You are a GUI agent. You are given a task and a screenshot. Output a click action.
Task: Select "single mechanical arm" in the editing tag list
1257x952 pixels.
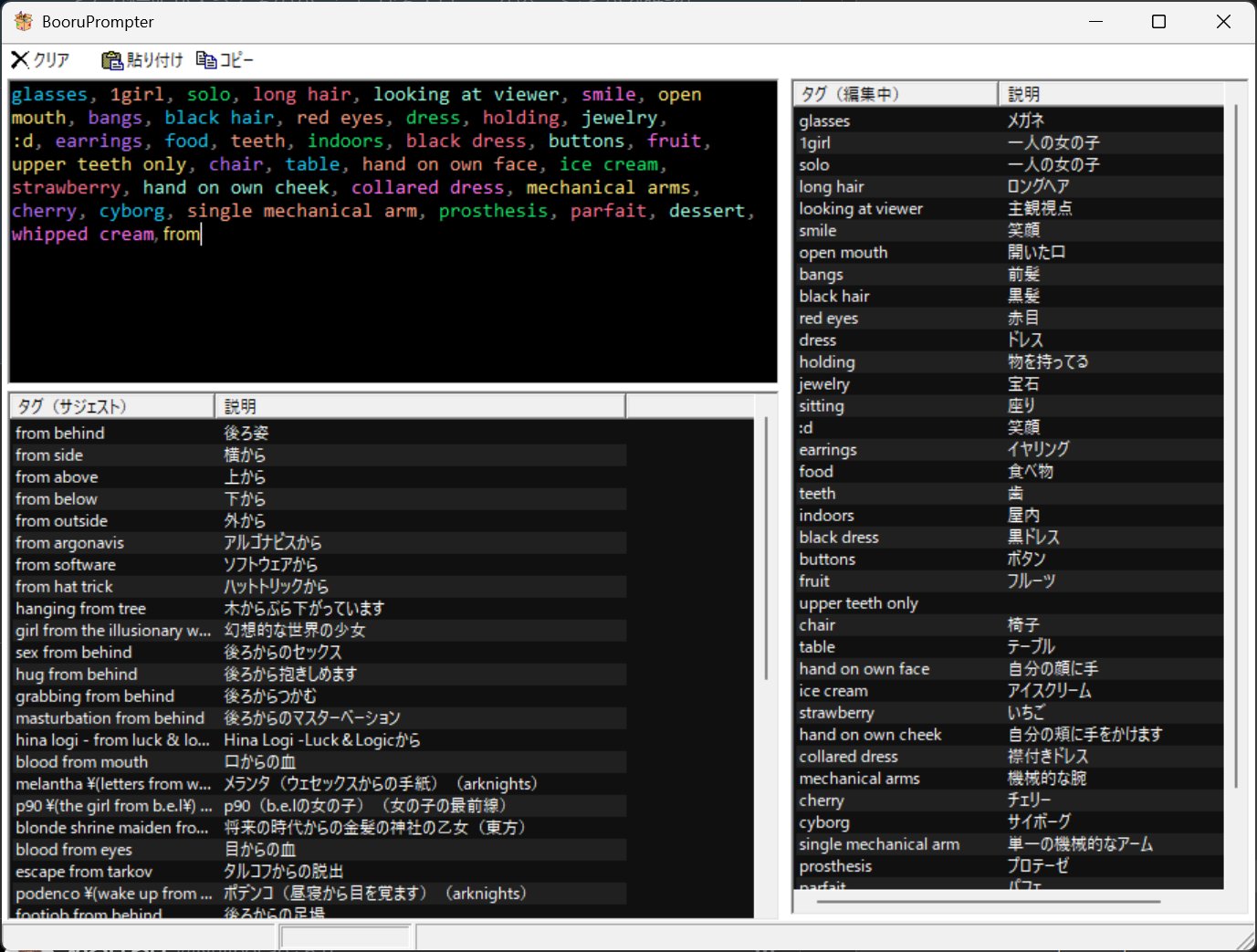point(1009,843)
